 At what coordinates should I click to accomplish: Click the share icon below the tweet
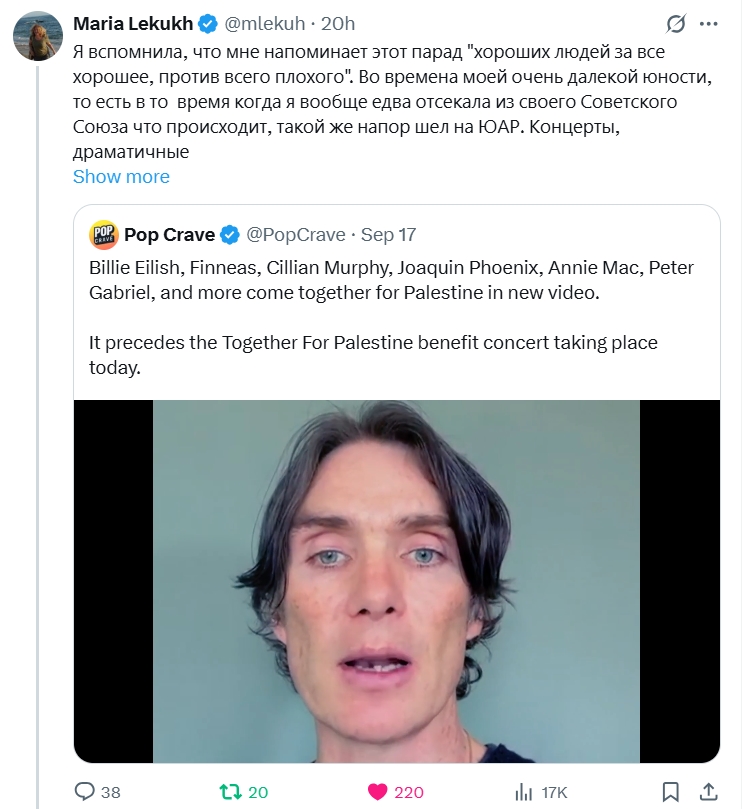coord(707,792)
